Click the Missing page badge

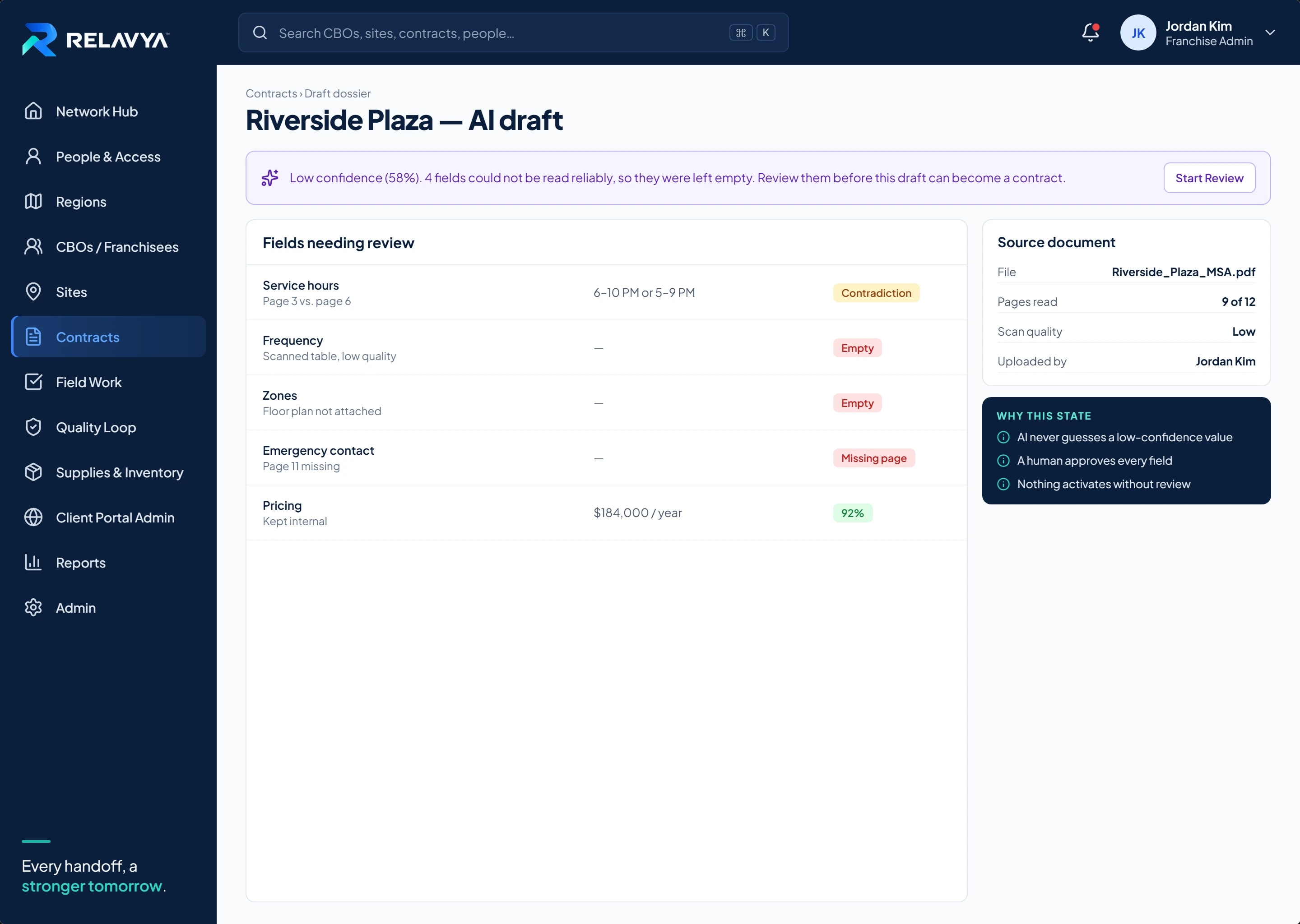tap(874, 458)
